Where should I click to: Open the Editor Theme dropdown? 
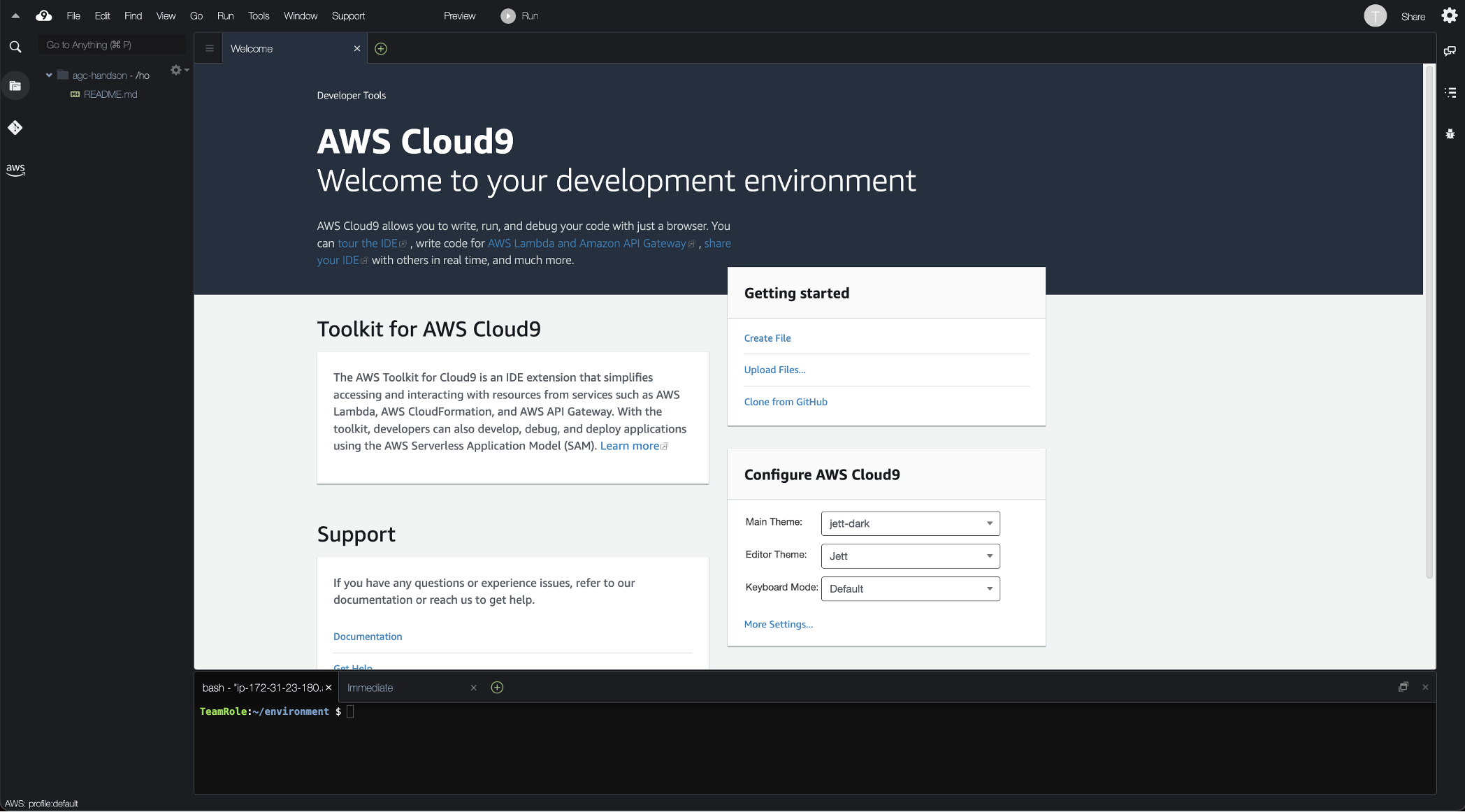pos(910,556)
